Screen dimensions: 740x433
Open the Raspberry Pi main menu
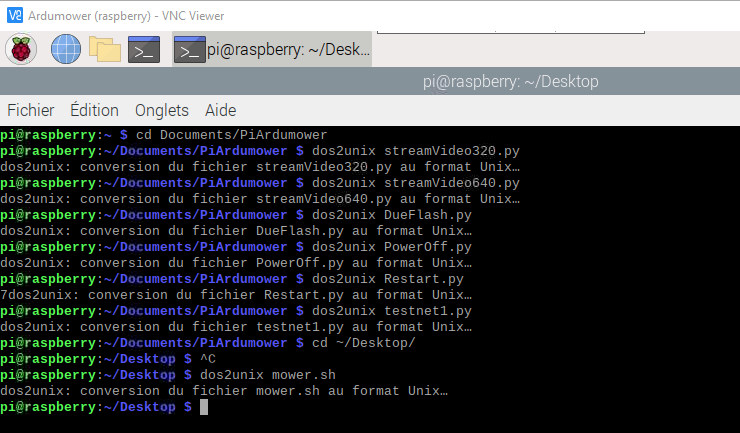(21, 49)
